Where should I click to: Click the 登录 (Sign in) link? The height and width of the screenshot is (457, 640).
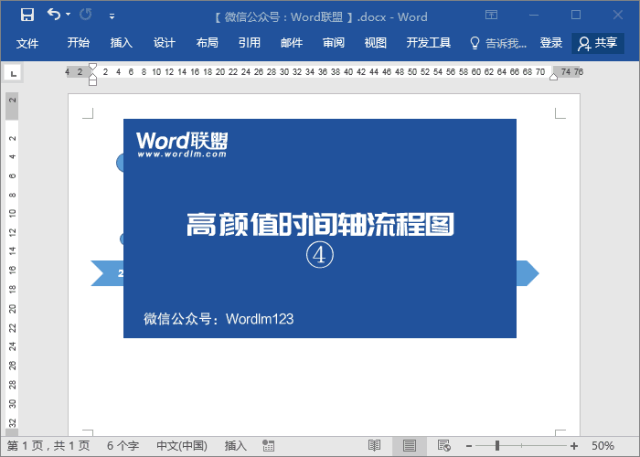click(x=551, y=42)
